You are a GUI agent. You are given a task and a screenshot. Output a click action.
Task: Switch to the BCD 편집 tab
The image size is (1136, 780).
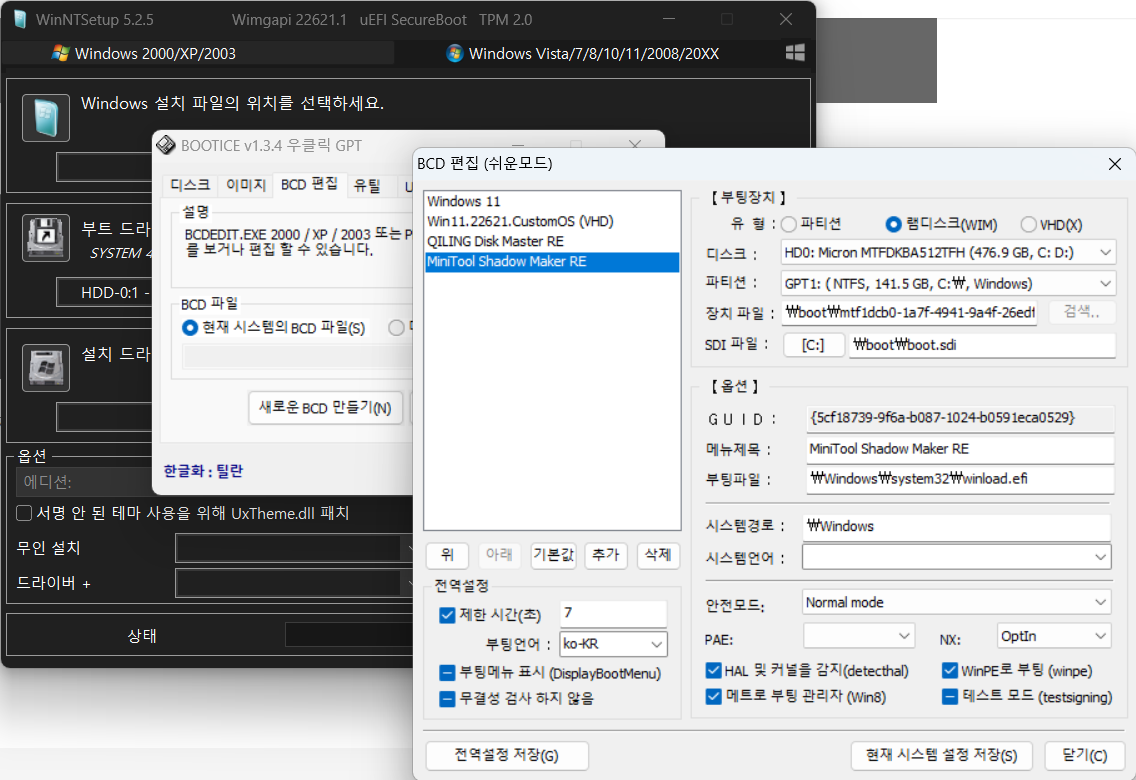(x=309, y=184)
